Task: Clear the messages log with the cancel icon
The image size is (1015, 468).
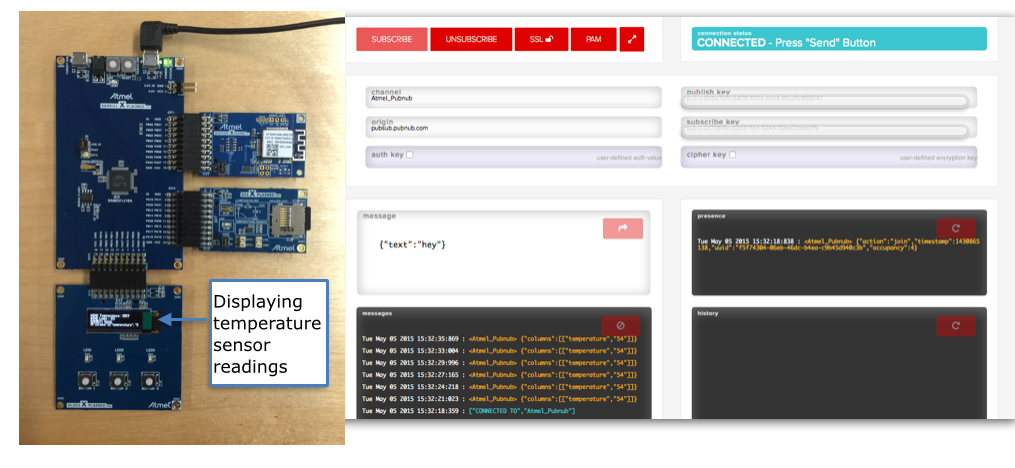Action: pyautogui.click(x=620, y=325)
